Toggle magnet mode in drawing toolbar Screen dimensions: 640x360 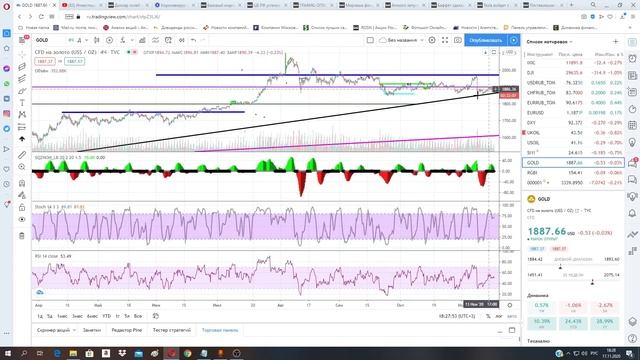(22, 183)
